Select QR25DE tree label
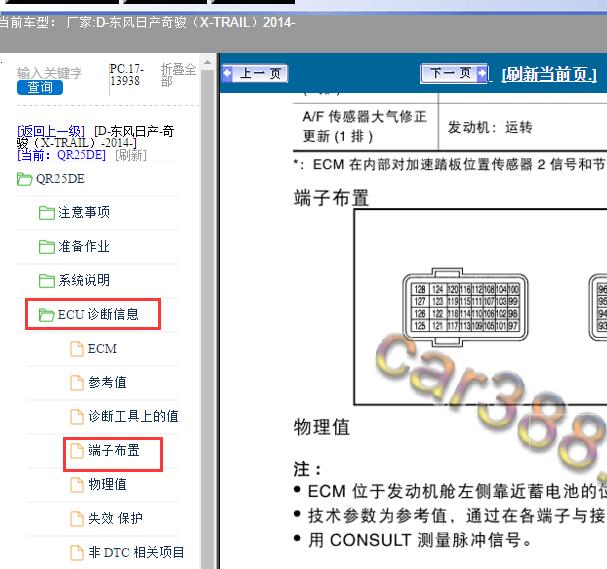607x569 pixels. click(60, 179)
